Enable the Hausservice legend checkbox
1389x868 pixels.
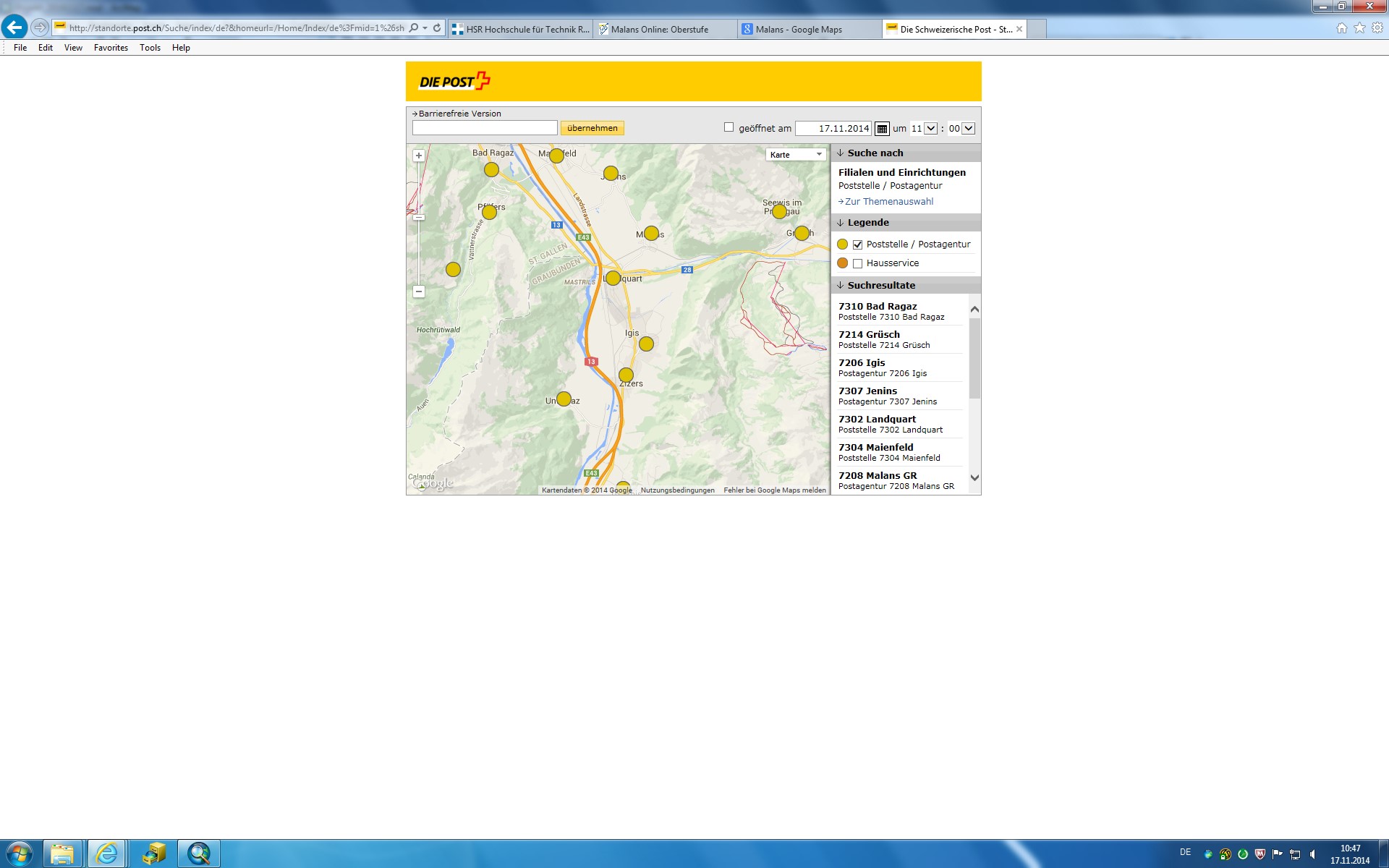tap(857, 263)
